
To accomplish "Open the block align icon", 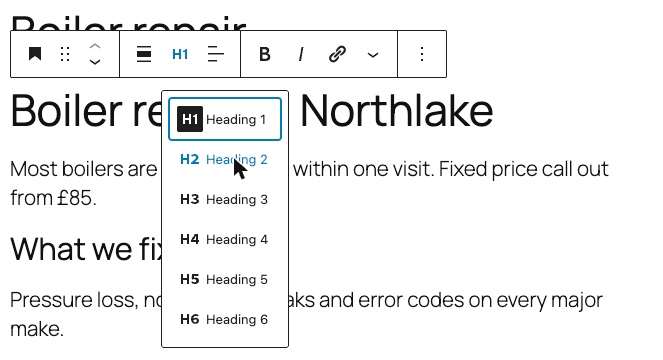I will point(144,54).
